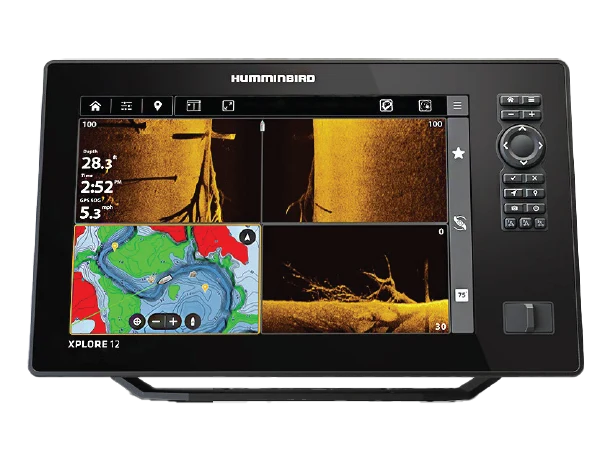The height and width of the screenshot is (471, 597).
Task: Push the physical minus zoom key
Action: tap(511, 114)
